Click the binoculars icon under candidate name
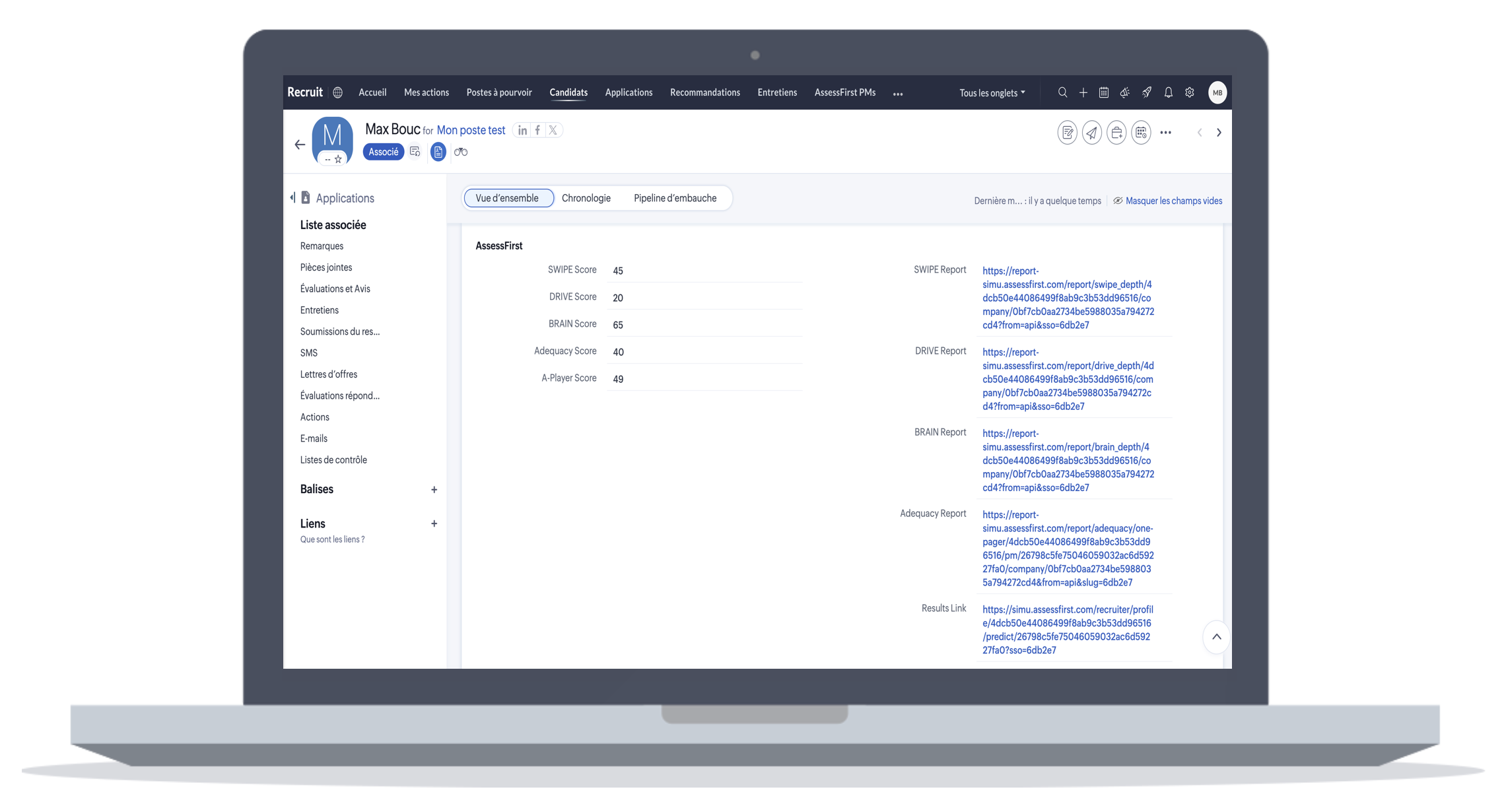This screenshot has width=1504, height=812. 461,152
